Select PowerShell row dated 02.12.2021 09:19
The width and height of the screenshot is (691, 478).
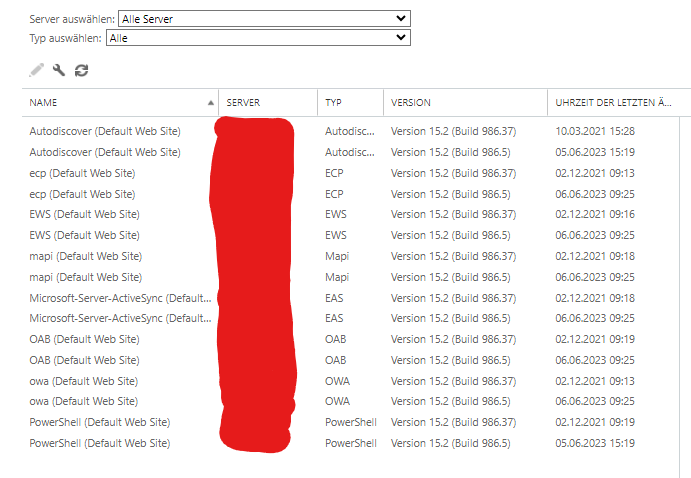point(350,422)
